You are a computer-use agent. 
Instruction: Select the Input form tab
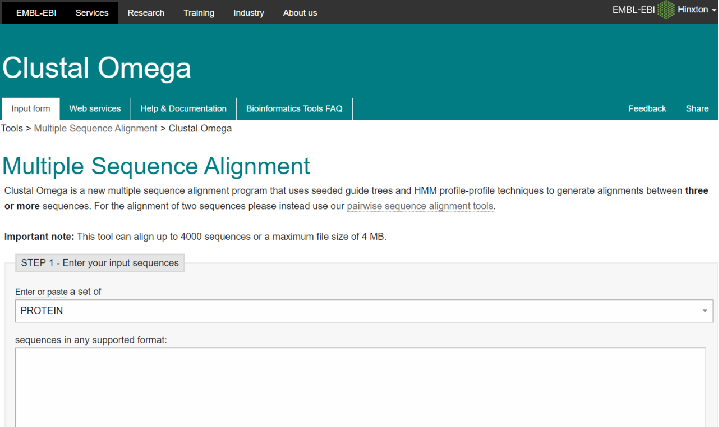(x=31, y=109)
